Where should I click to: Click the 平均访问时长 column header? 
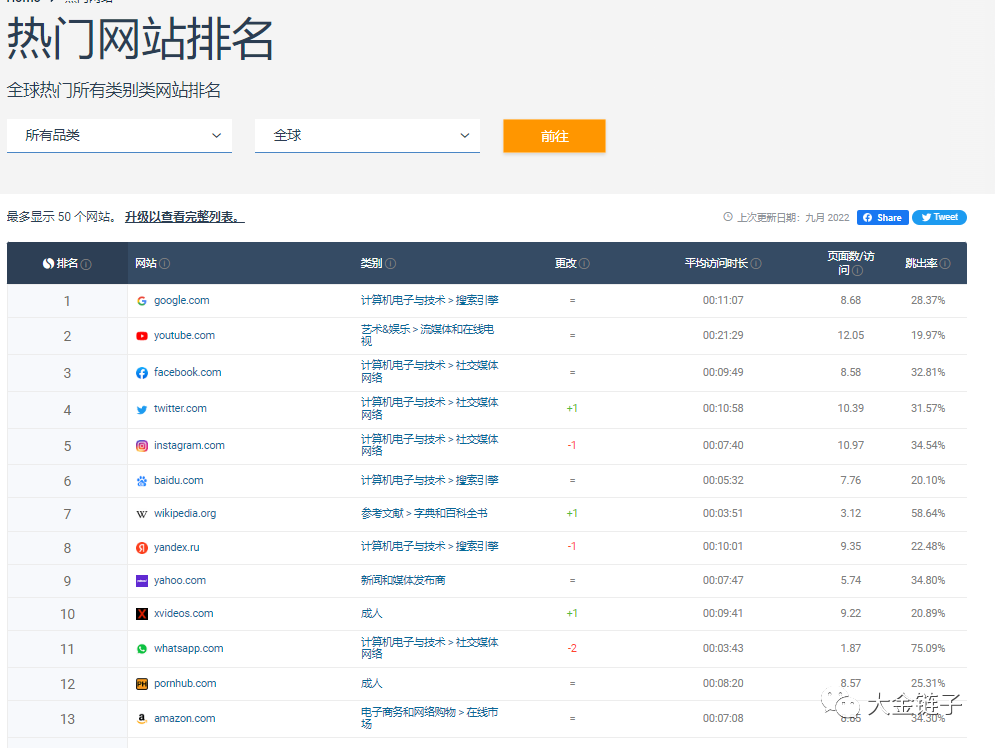[716, 263]
